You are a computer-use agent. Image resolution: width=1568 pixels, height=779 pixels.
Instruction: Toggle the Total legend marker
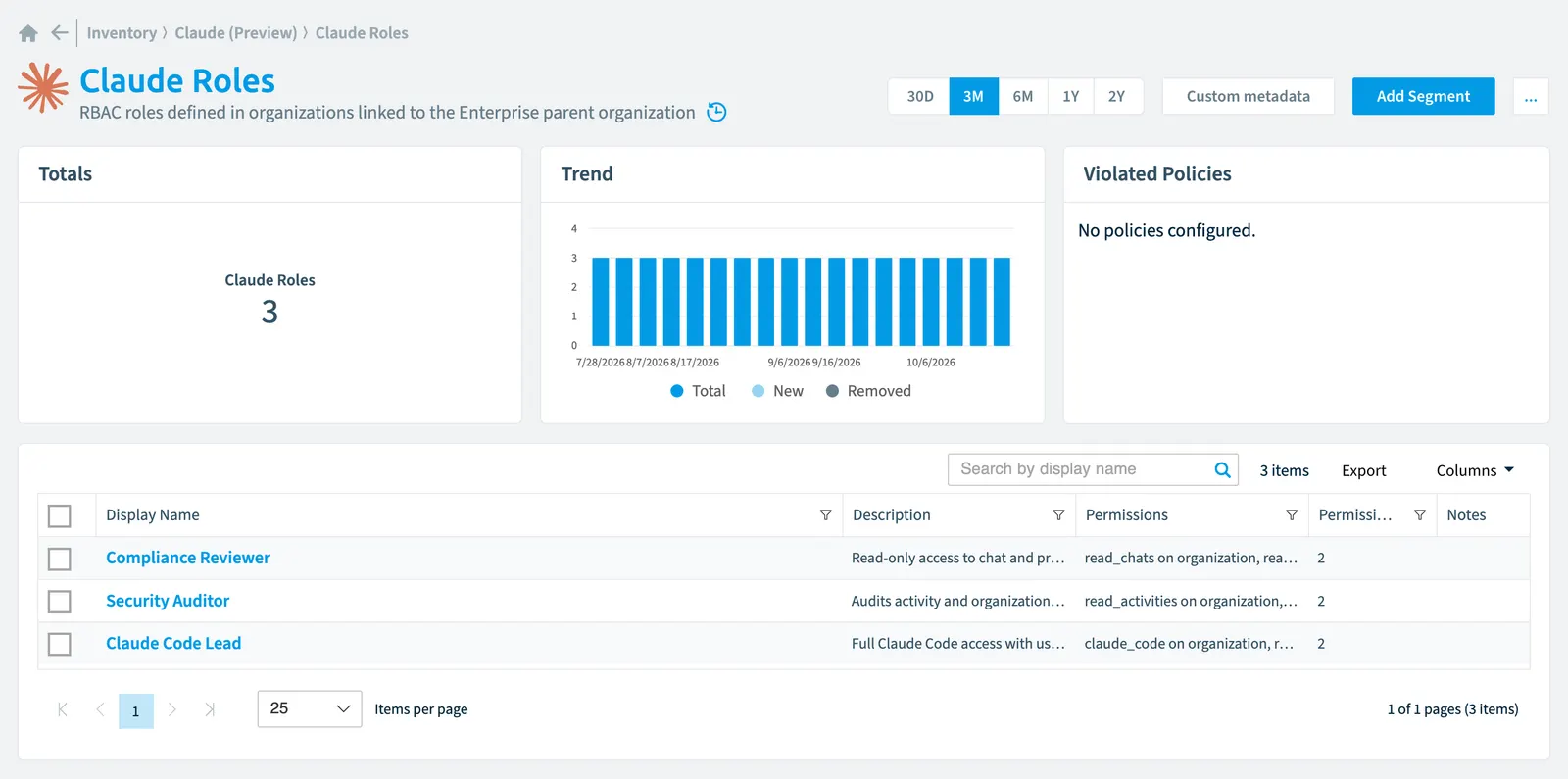(676, 391)
